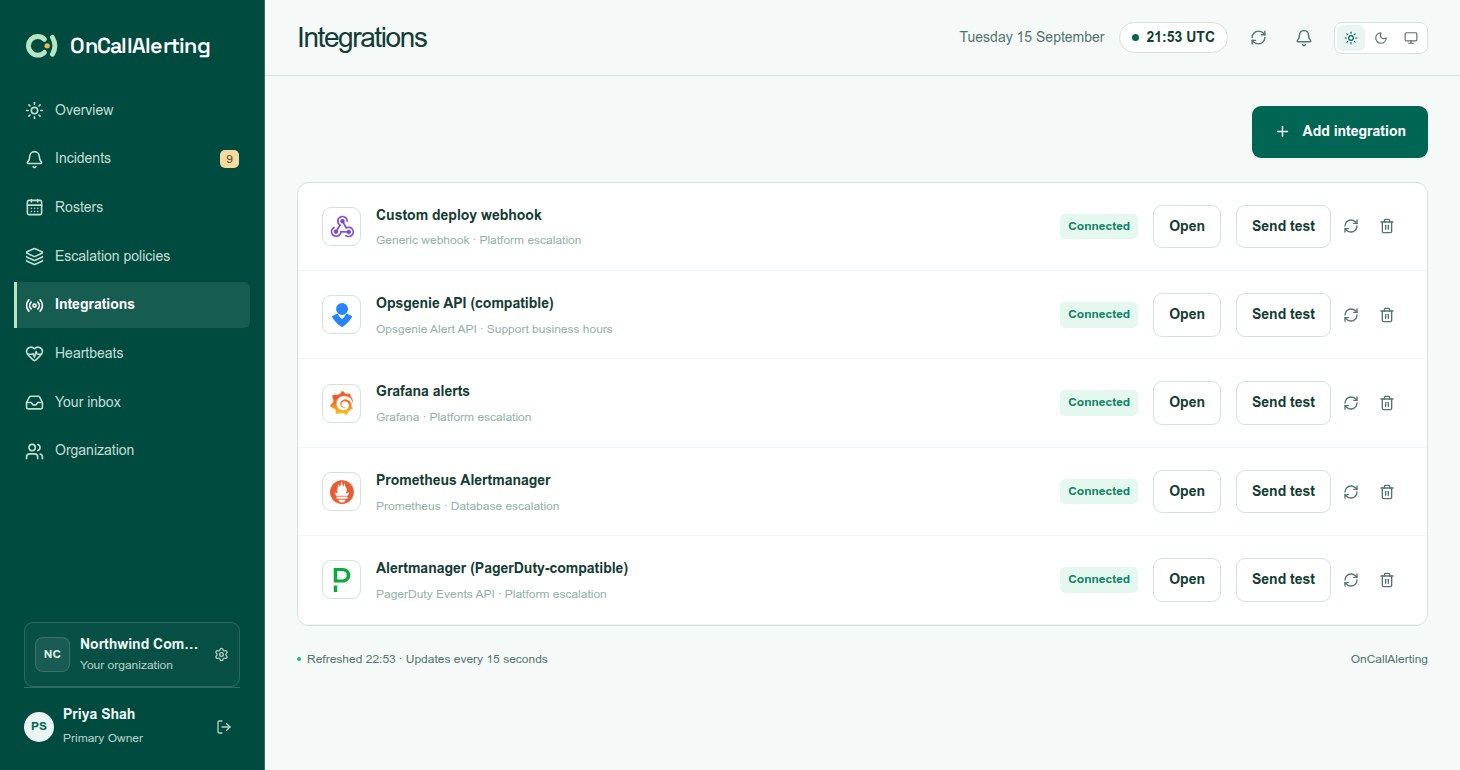Click Add integration button
The image size is (1460, 770).
coord(1340,132)
